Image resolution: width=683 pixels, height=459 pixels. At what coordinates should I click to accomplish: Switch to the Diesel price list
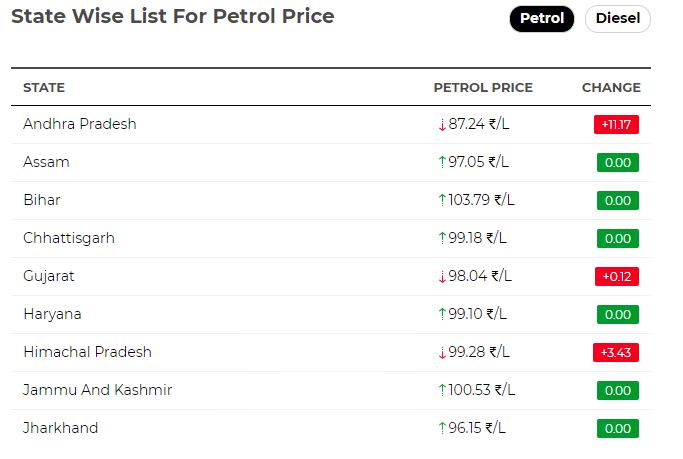pyautogui.click(x=617, y=19)
